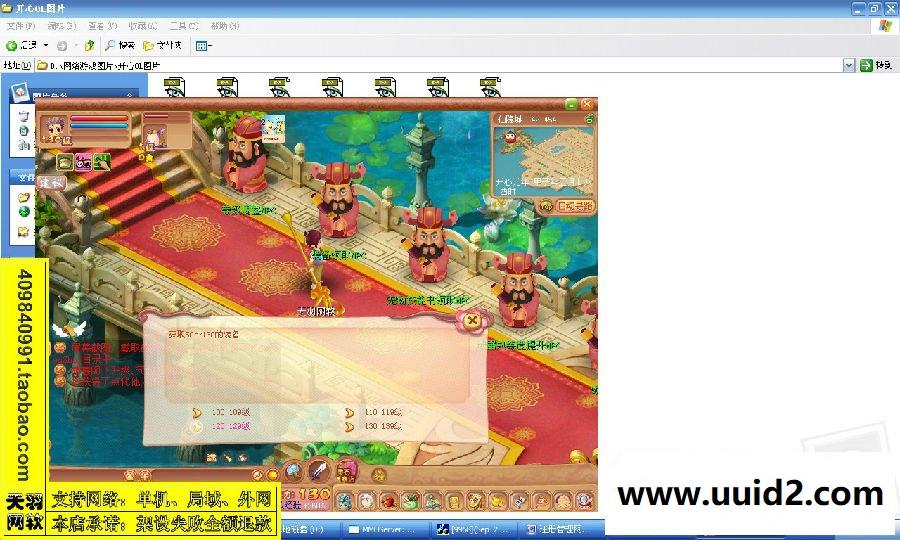The width and height of the screenshot is (900, 540).
Task: Click the greyed Forward arrow button
Action: coord(62,45)
